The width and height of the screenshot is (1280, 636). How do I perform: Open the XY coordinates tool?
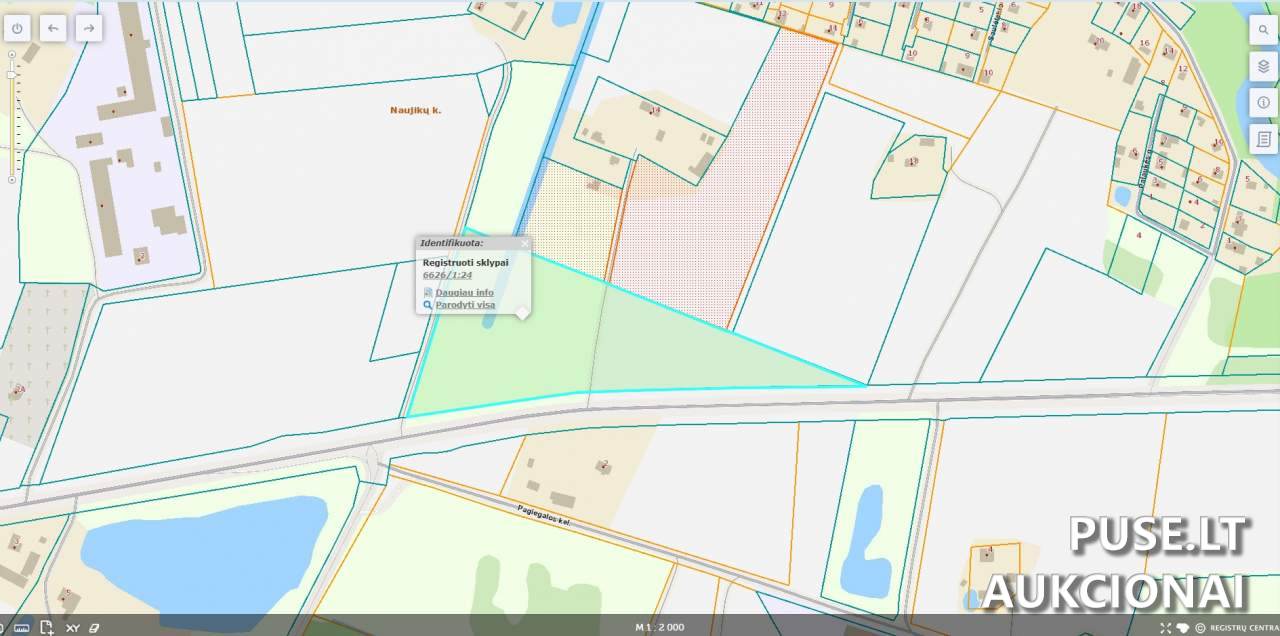pos(72,628)
